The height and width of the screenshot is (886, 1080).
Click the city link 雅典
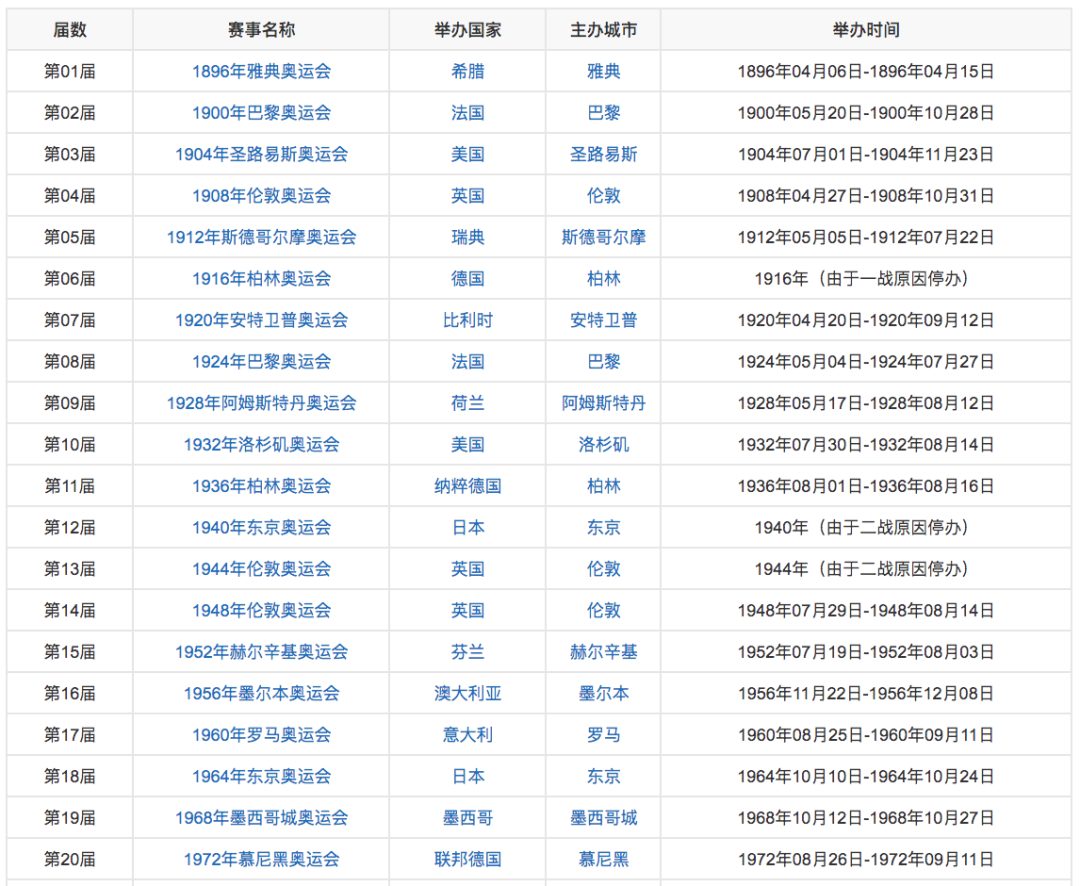(603, 71)
